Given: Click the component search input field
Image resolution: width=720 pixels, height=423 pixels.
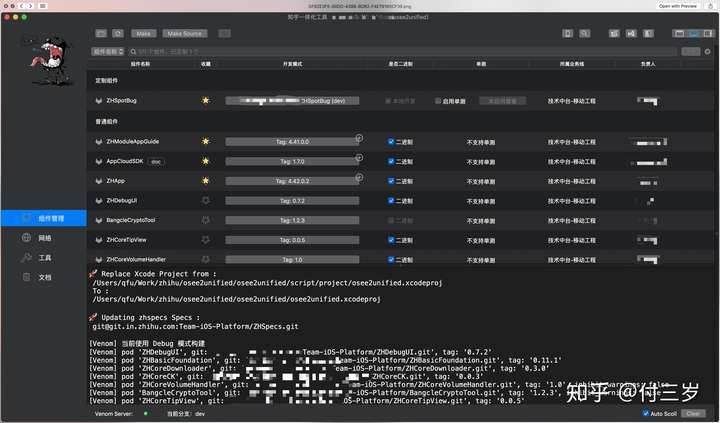Looking at the screenshot, I should tap(402, 51).
